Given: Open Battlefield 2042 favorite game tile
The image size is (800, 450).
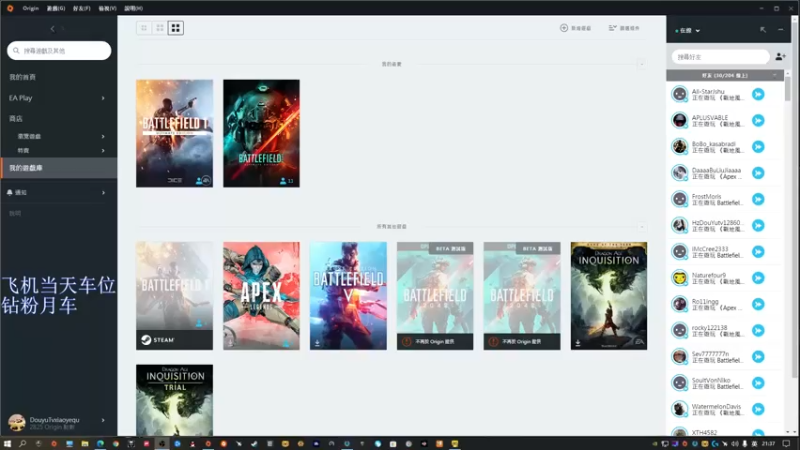Looking at the screenshot, I should click(261, 133).
